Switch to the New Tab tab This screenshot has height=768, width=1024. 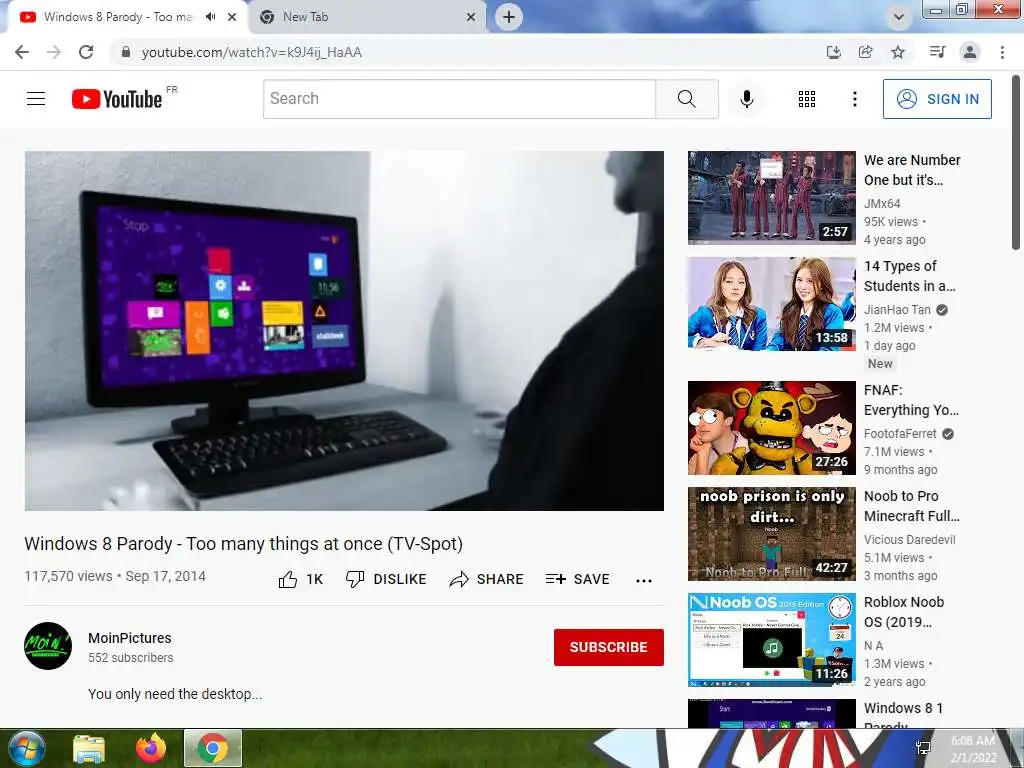(367, 17)
